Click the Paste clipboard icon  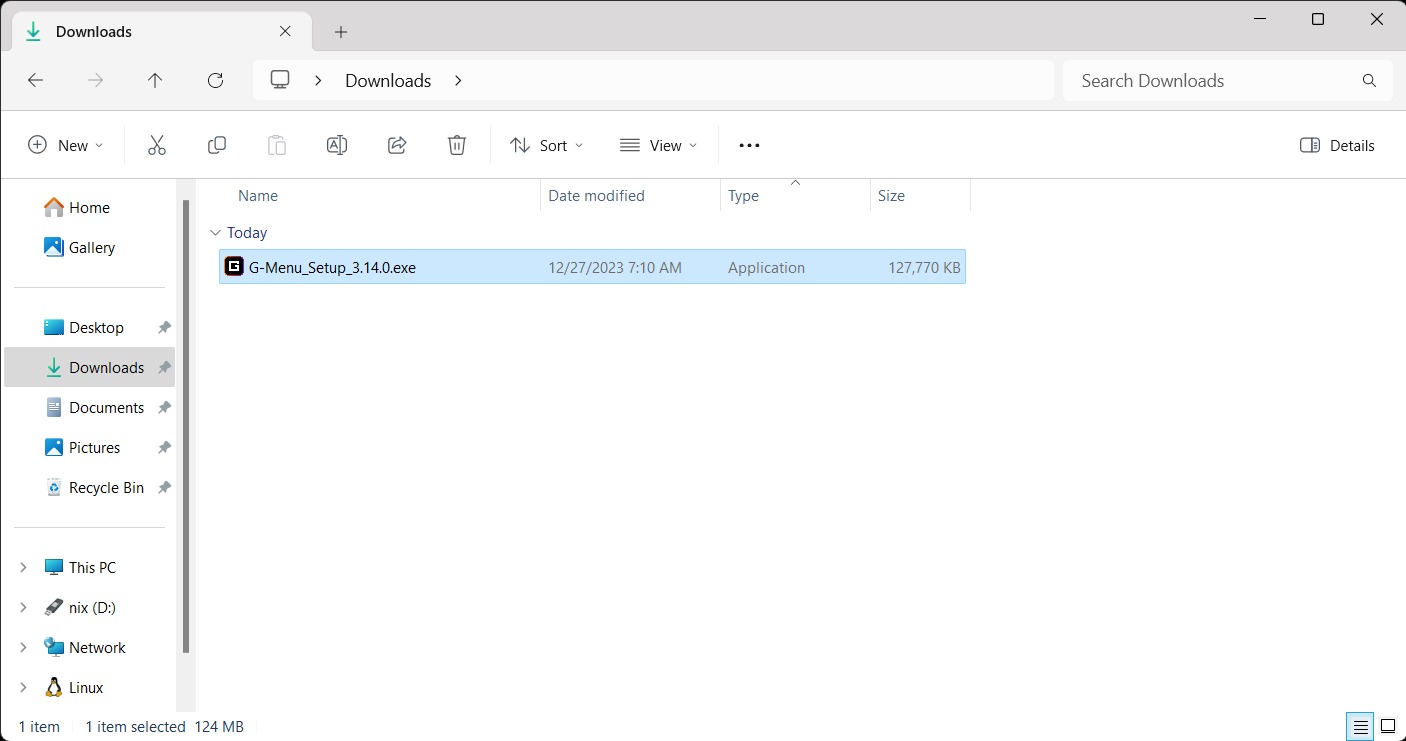[277, 145]
